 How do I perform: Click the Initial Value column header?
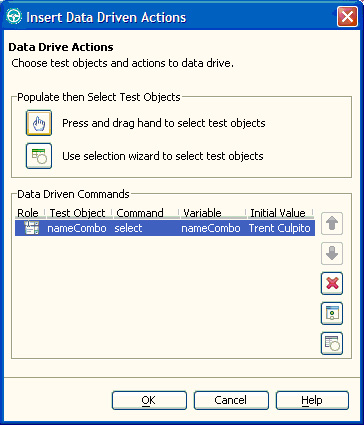click(x=280, y=213)
